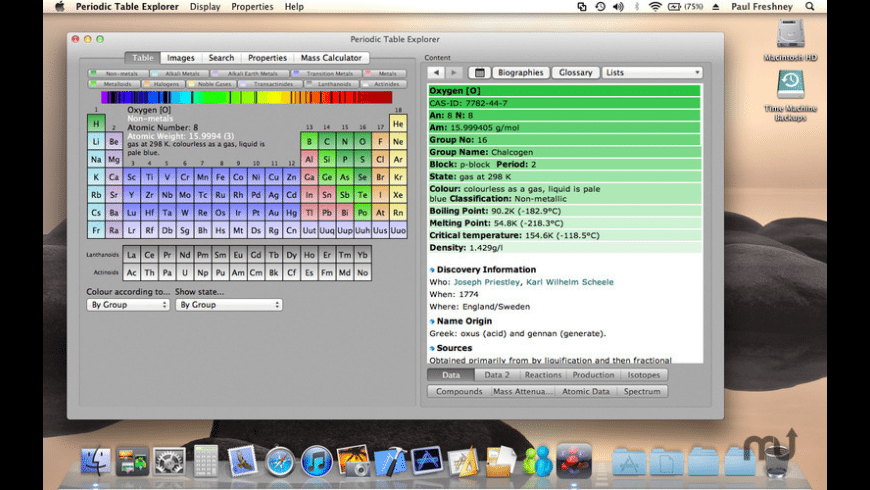Open the Mail stamp icon in dock
This screenshot has width=870, height=490.
pyautogui.click(x=242, y=461)
